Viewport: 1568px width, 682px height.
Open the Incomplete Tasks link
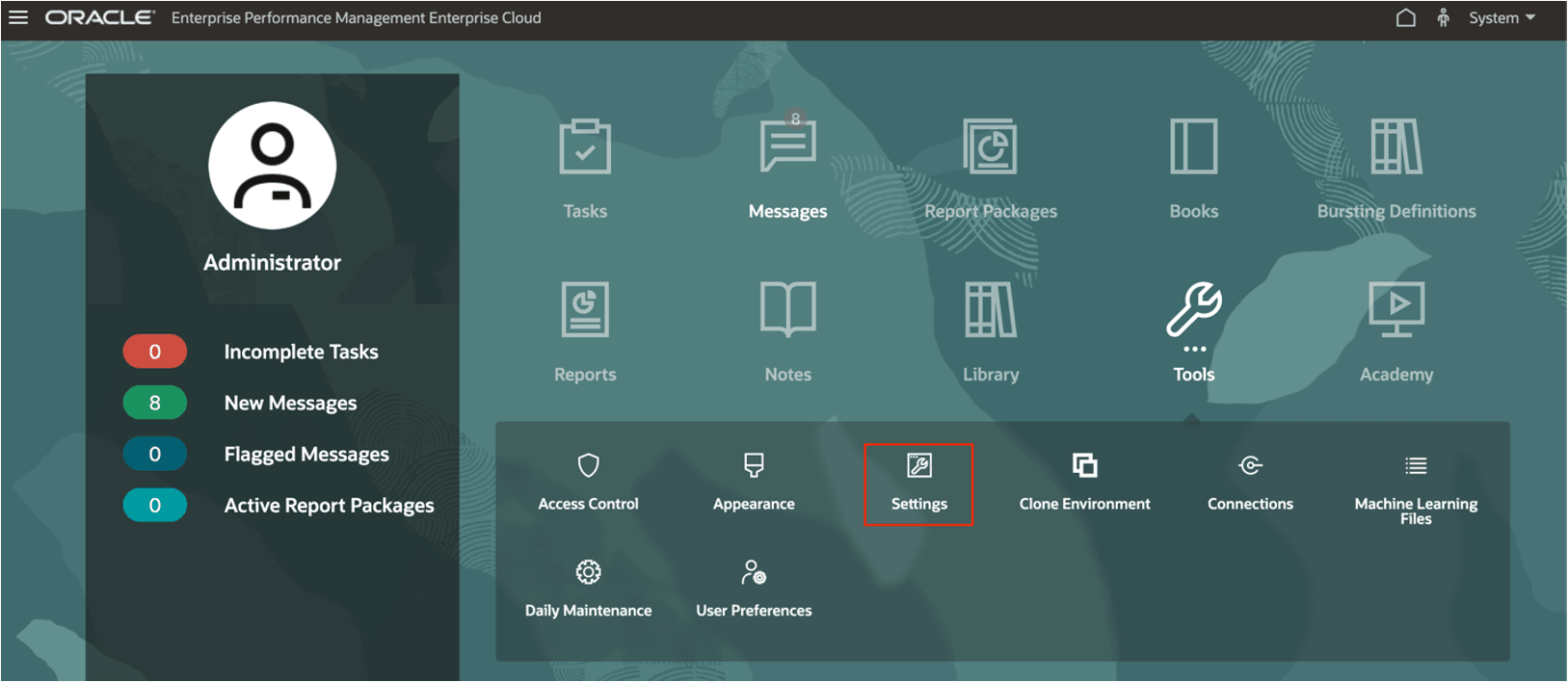pyautogui.click(x=301, y=352)
